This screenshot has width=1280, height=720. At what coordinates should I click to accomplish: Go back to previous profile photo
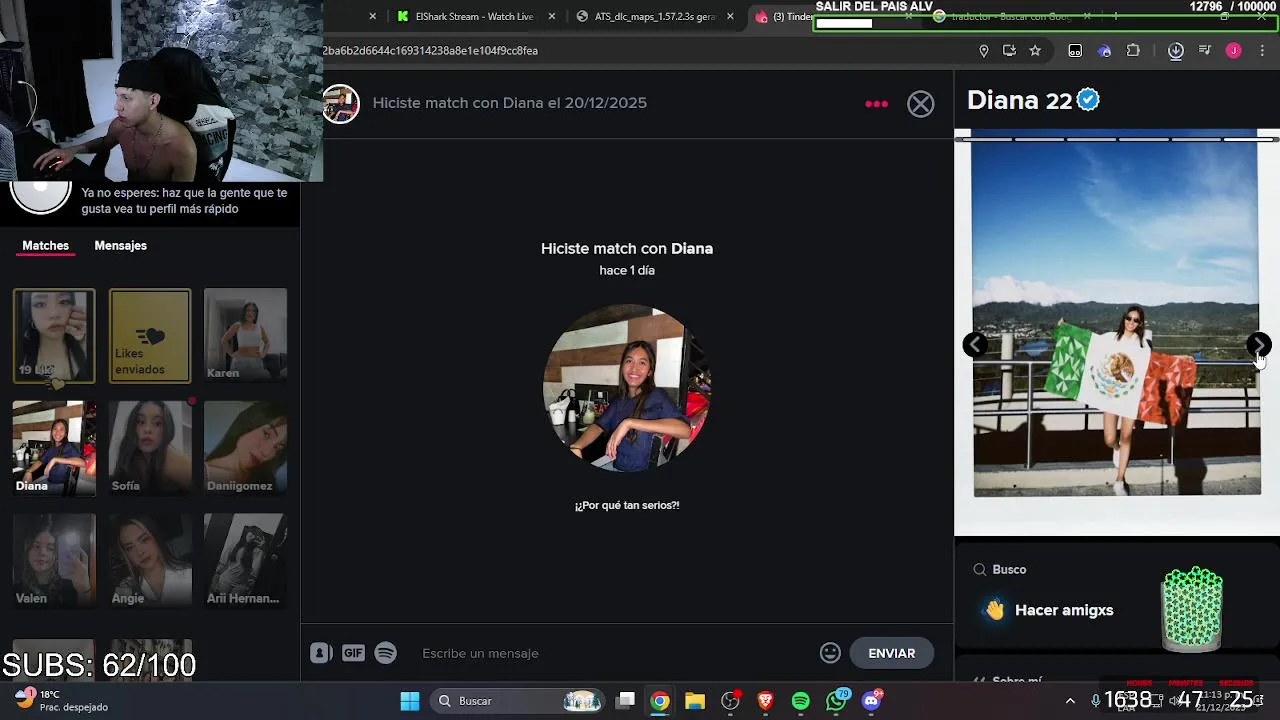point(975,345)
